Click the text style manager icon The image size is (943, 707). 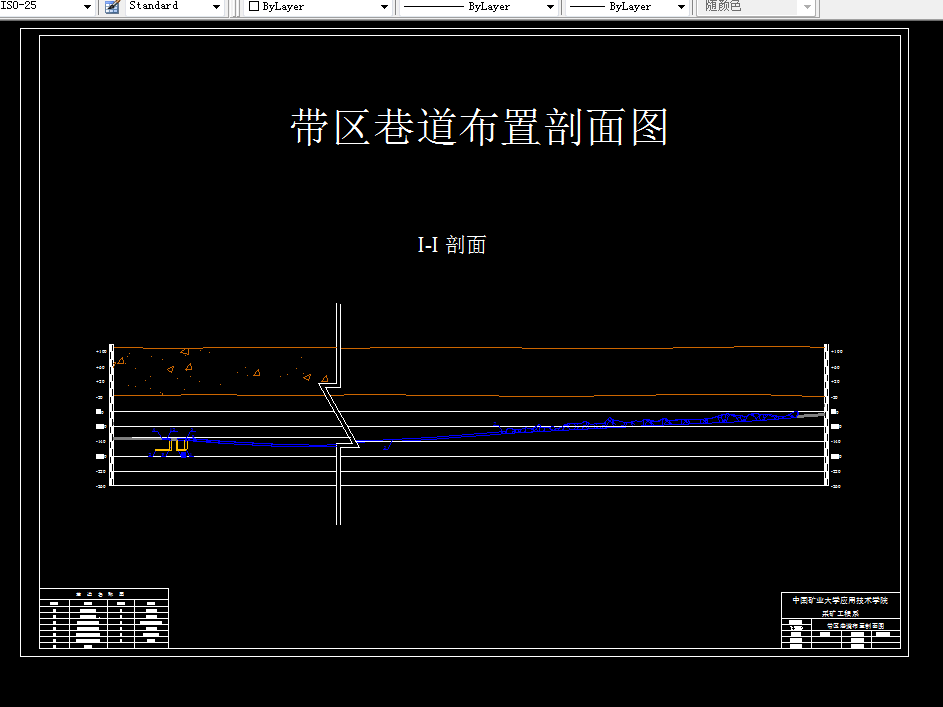pos(112,7)
